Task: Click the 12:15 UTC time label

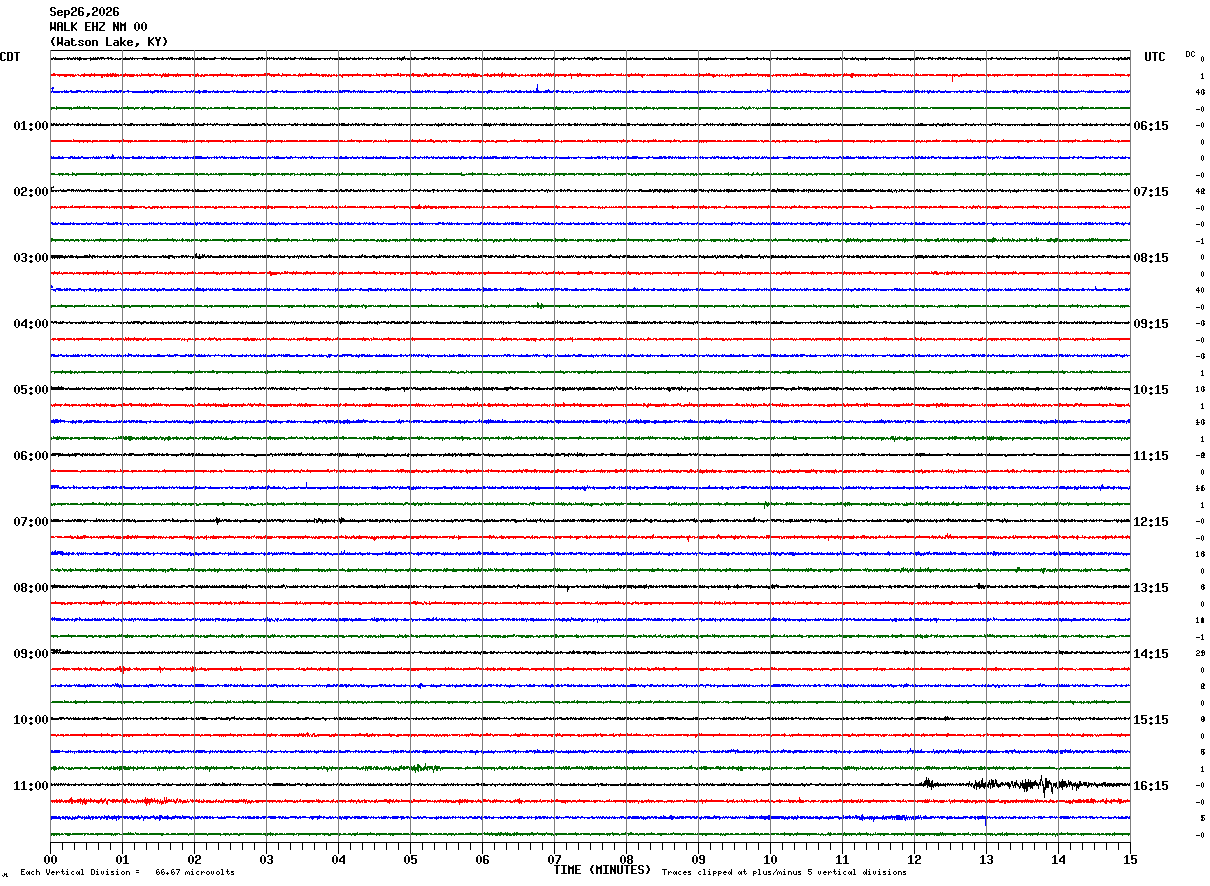Action: point(1150,522)
